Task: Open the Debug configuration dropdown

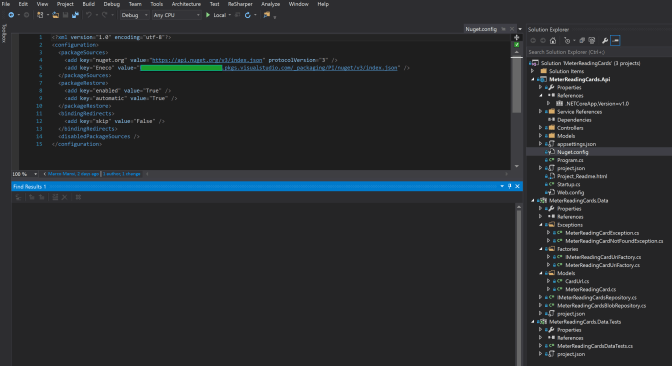Action: pyautogui.click(x=134, y=15)
